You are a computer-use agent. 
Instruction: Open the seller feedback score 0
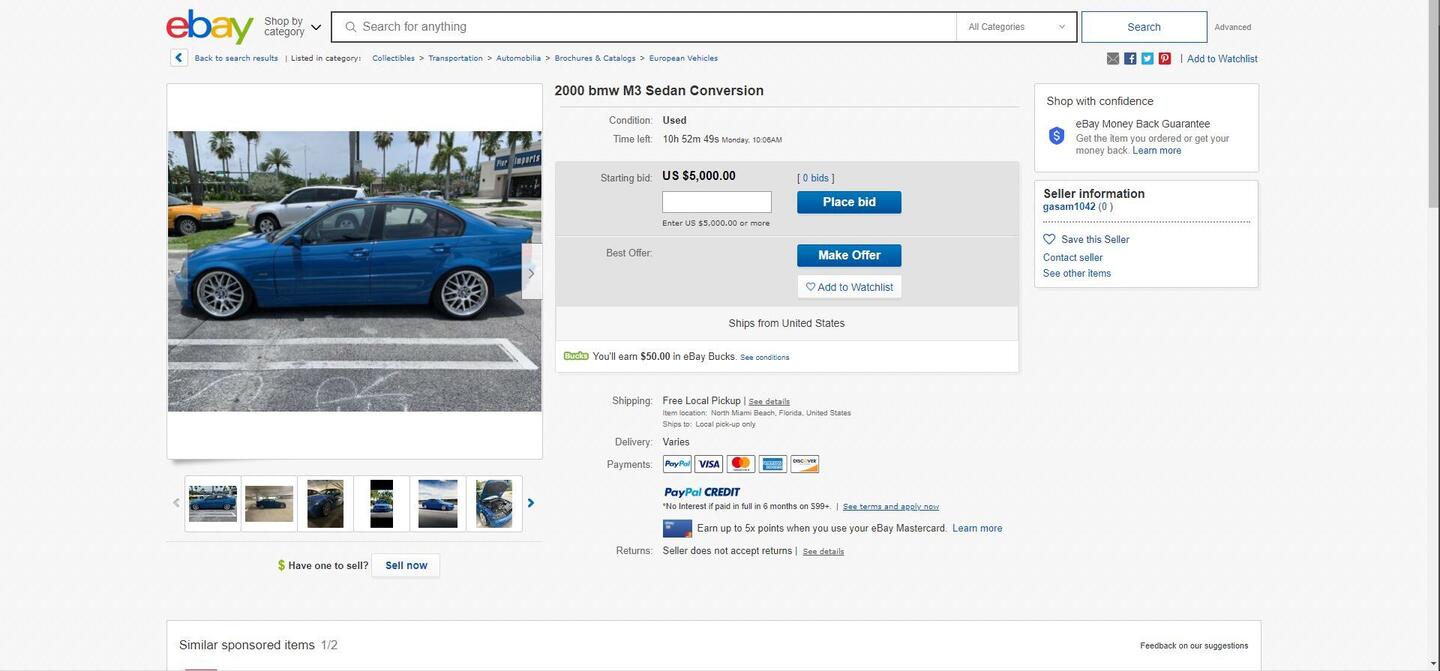tap(1105, 207)
